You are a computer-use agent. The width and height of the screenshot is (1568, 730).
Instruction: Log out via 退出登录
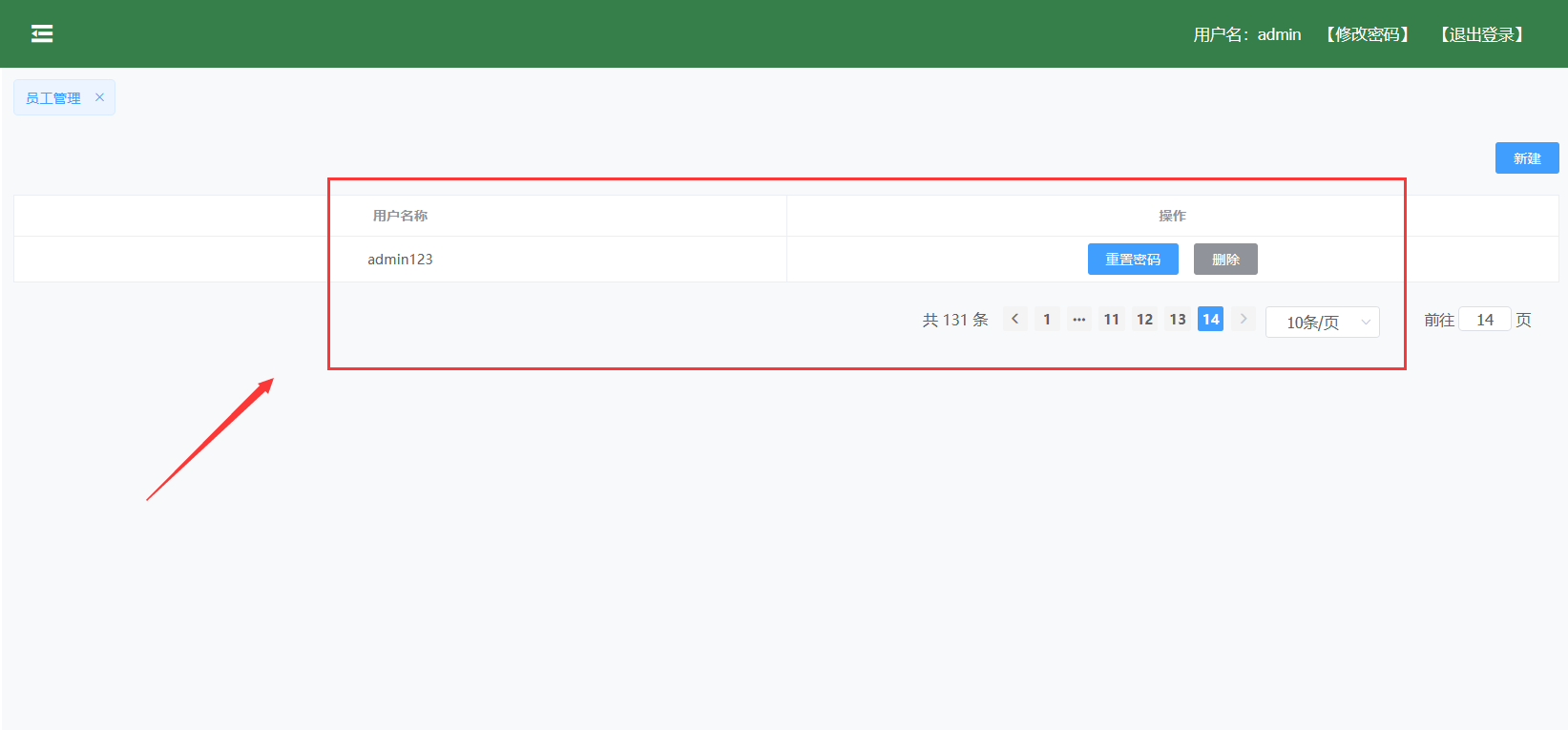[x=1482, y=34]
